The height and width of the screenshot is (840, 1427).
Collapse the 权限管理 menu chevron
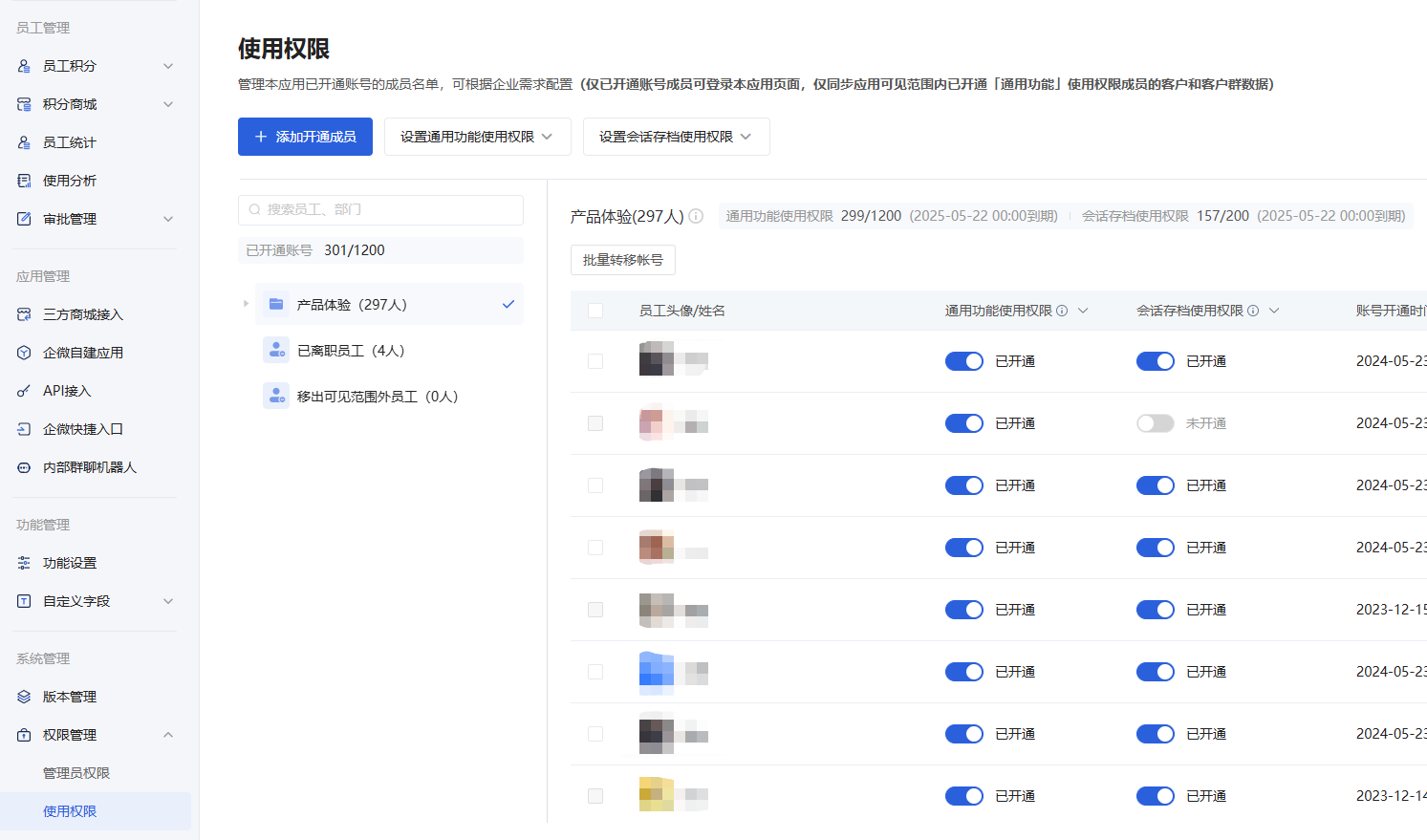[168, 735]
